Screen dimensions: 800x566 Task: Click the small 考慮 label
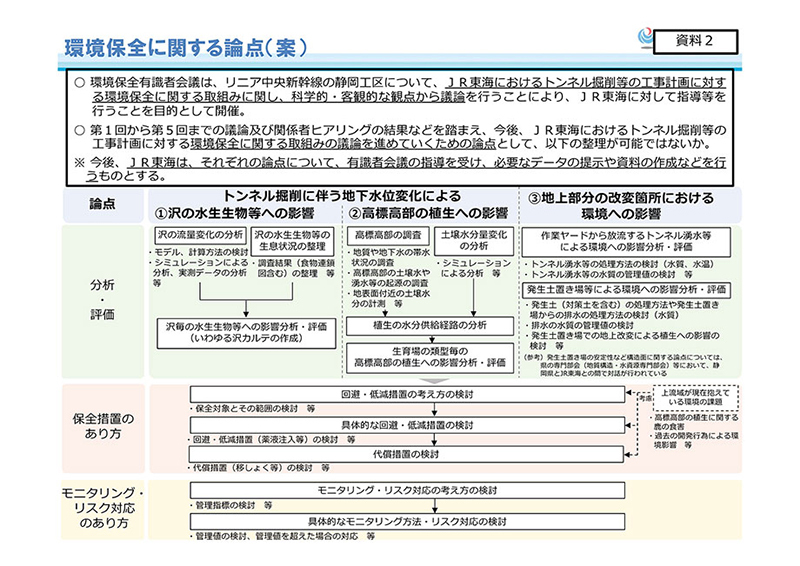coord(645,398)
